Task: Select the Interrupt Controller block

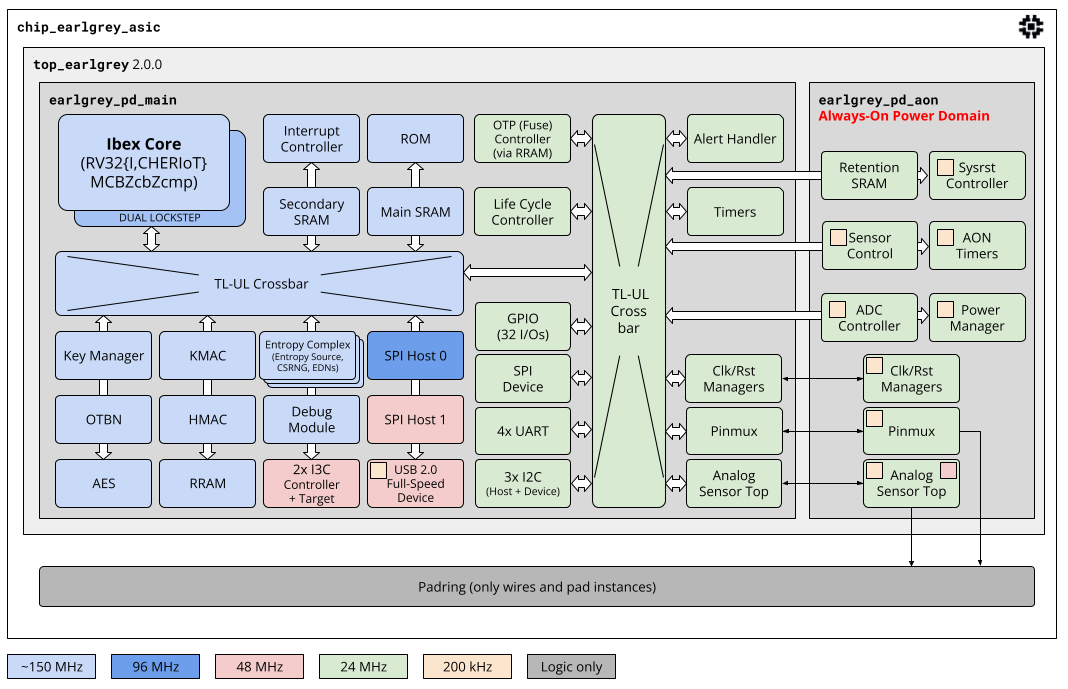Action: tap(311, 139)
